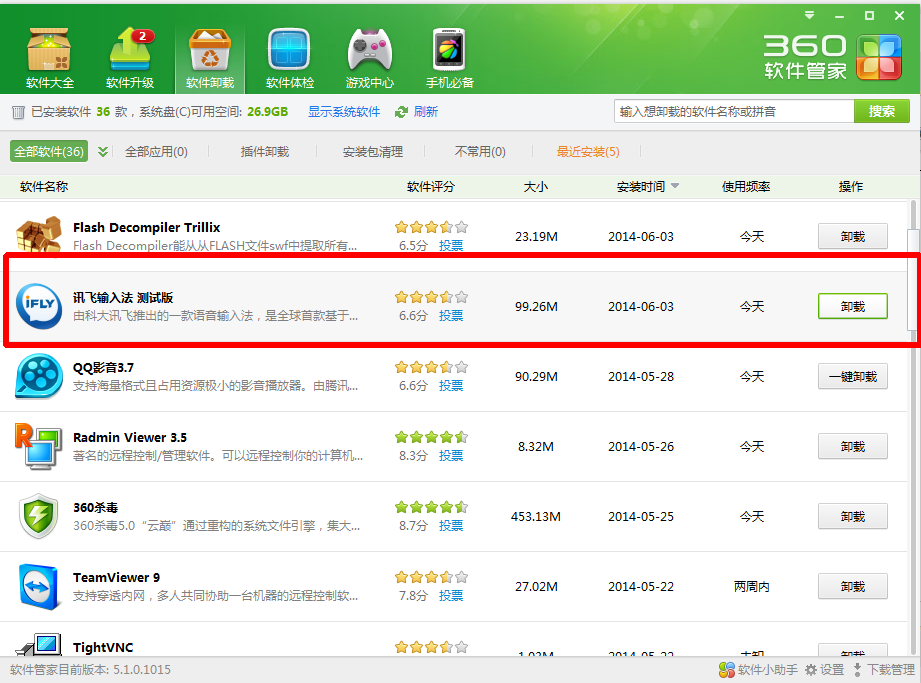Open 软件小助手 icon in status bar
The height and width of the screenshot is (683, 921).
727,669
